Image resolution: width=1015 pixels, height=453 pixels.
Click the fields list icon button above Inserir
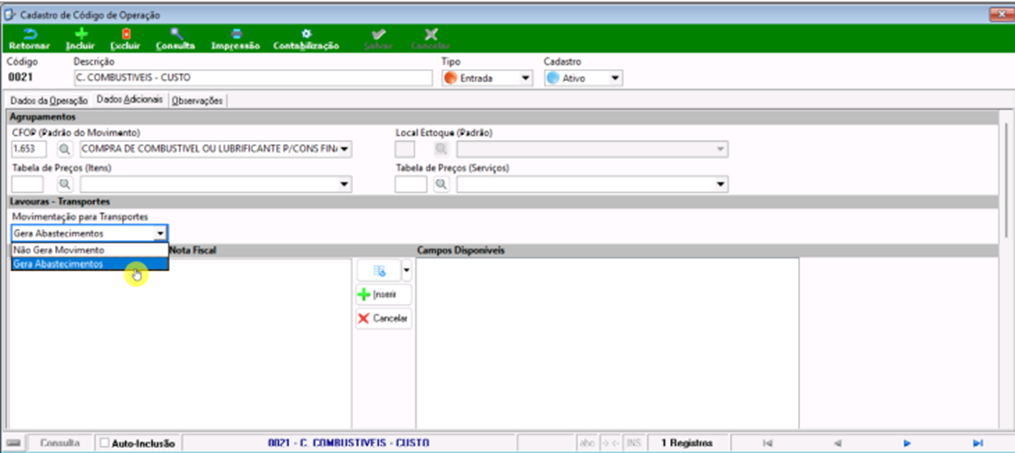click(x=379, y=270)
